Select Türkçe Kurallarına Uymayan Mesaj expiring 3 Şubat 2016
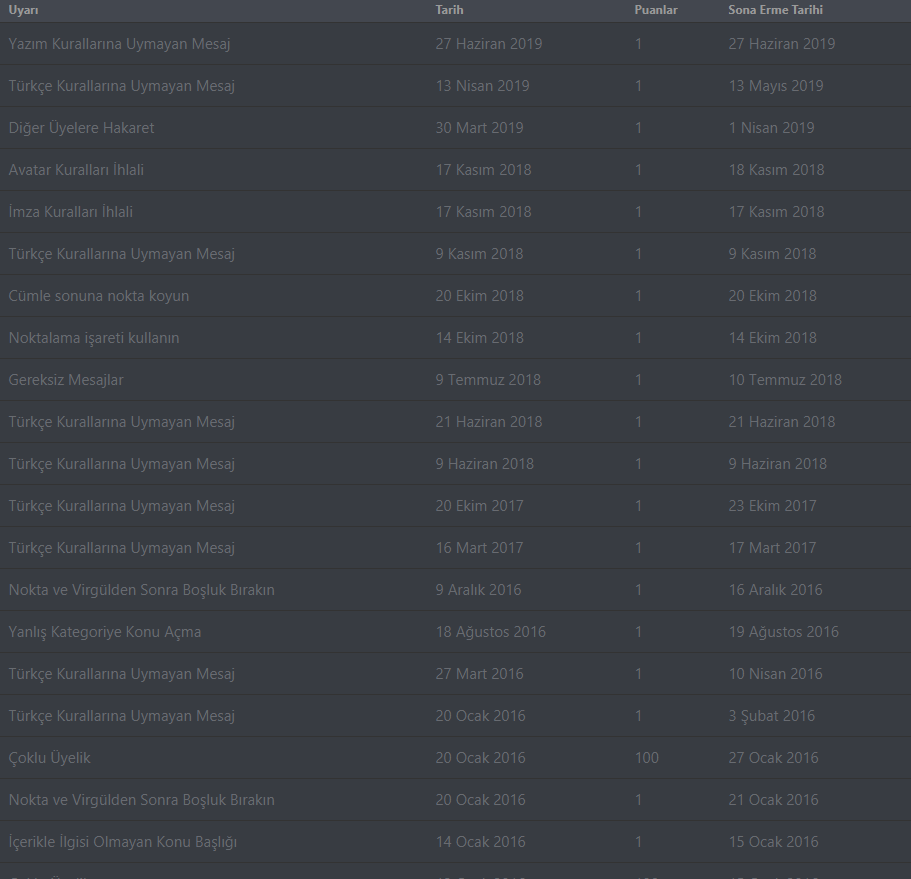 [121, 716]
